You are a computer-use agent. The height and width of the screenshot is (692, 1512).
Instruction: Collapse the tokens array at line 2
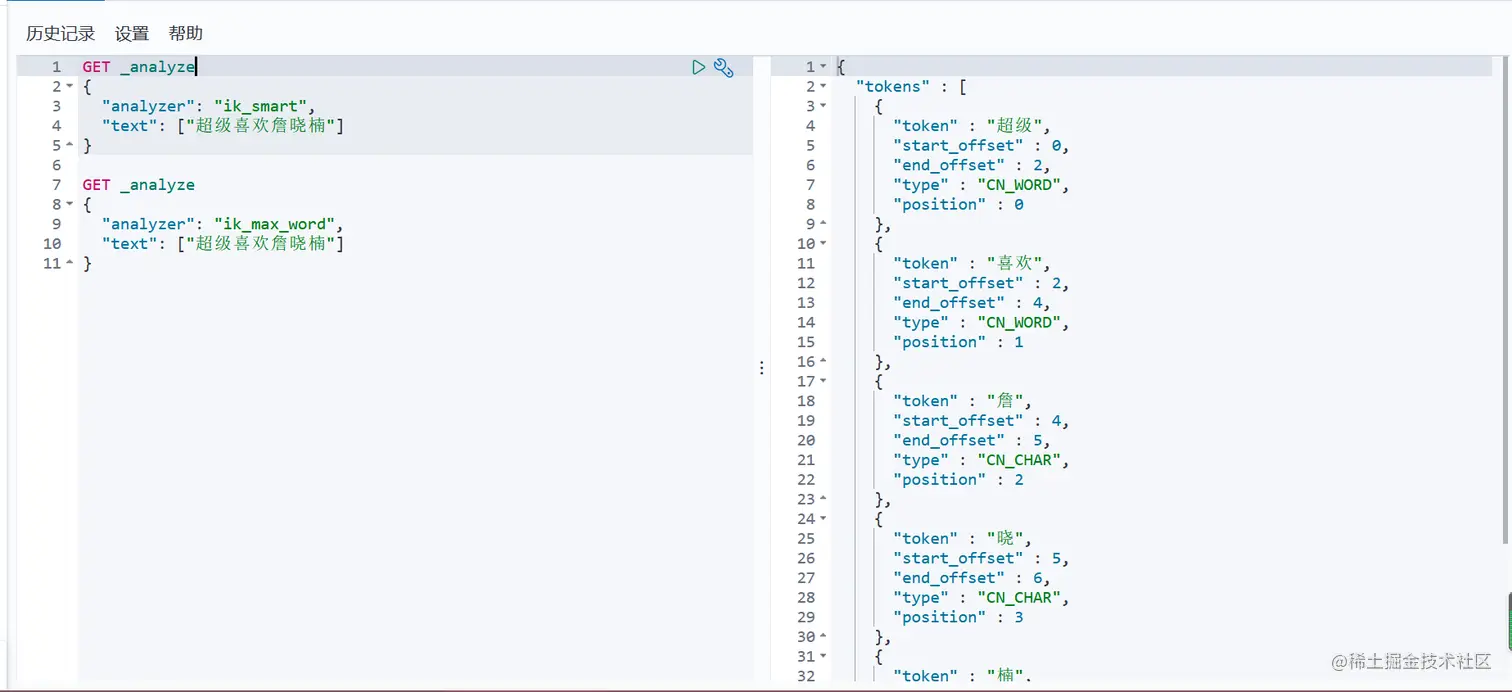coord(823,87)
